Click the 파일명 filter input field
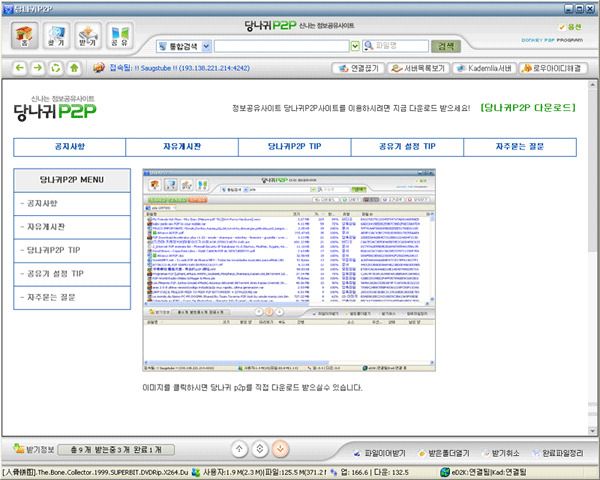 [x=395, y=46]
